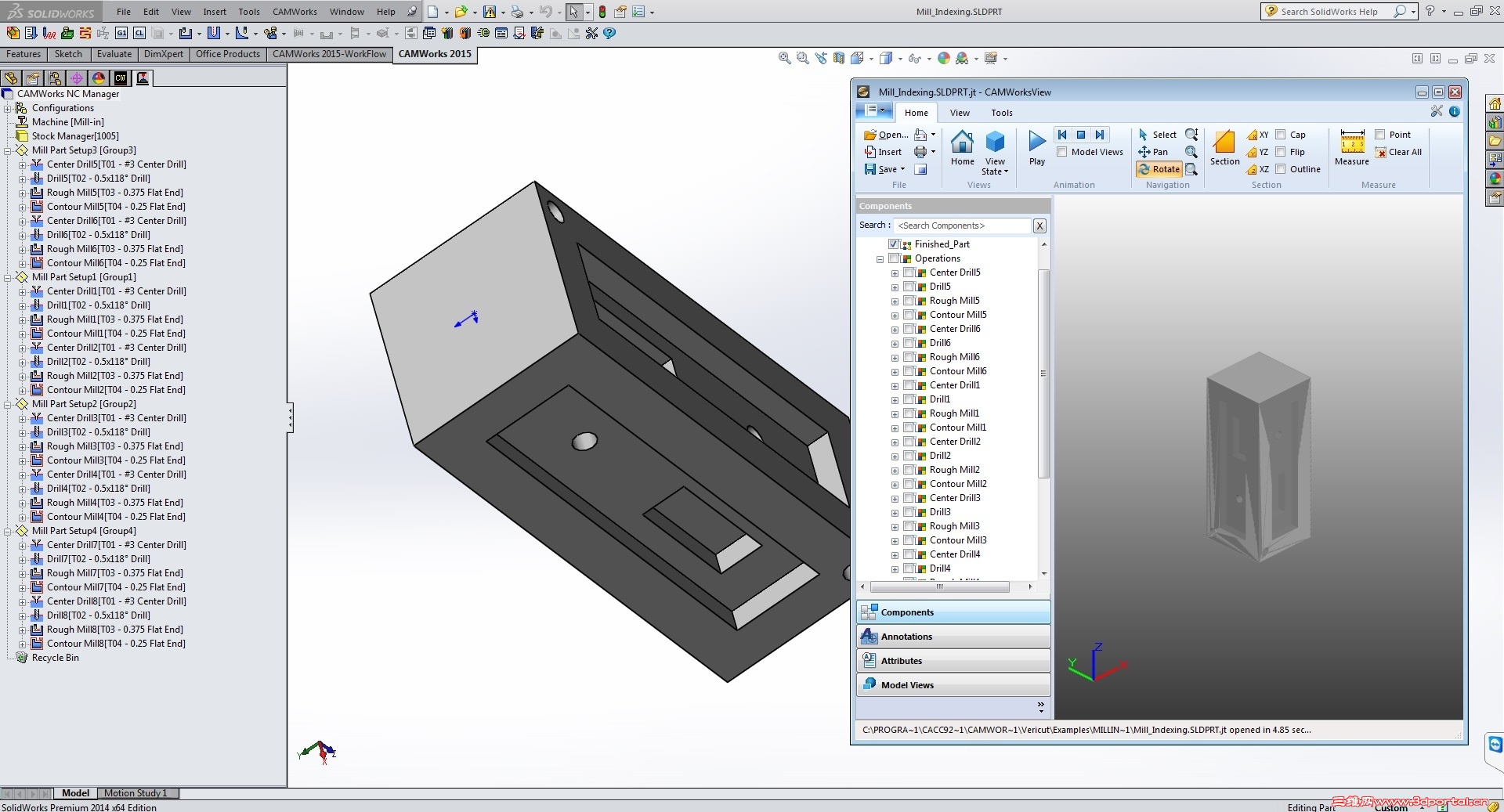Switch to the Tools tab in CAMWorksView
Screen dimensions: 1504x812
1001,113
